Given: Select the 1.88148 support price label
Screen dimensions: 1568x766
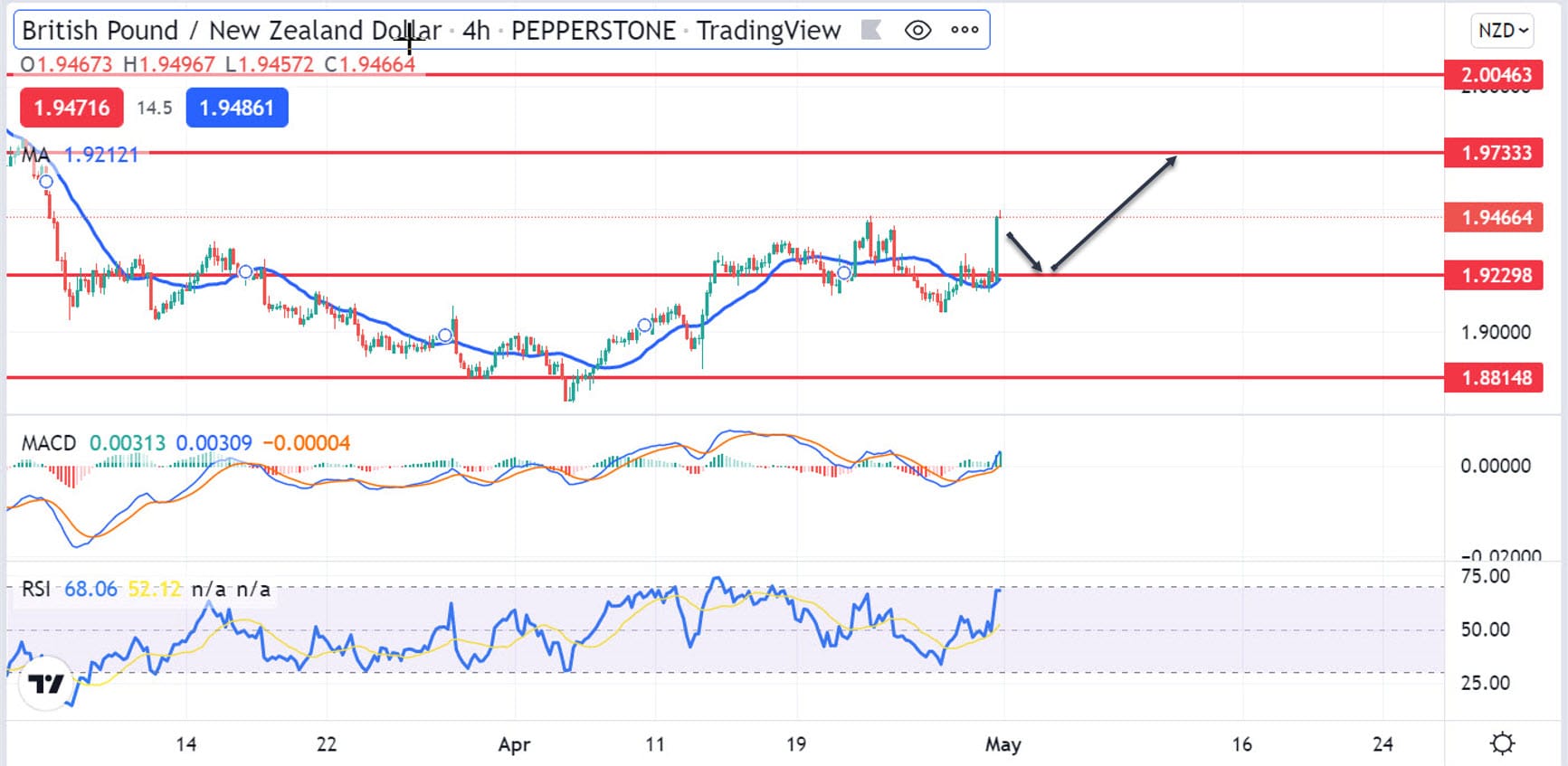Looking at the screenshot, I should tap(1497, 377).
